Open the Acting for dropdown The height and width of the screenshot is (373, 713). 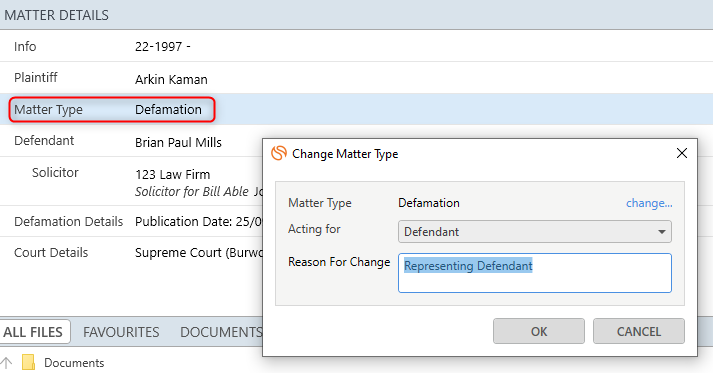[x=535, y=232]
